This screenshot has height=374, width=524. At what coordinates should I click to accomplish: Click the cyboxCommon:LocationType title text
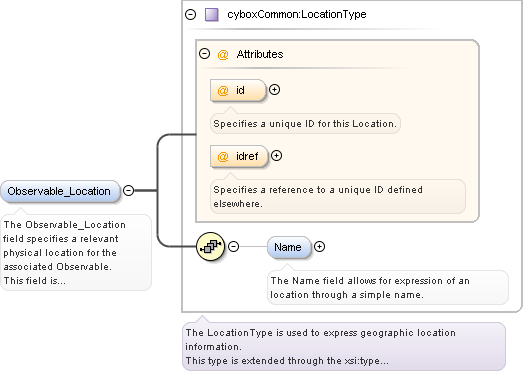(297, 14)
